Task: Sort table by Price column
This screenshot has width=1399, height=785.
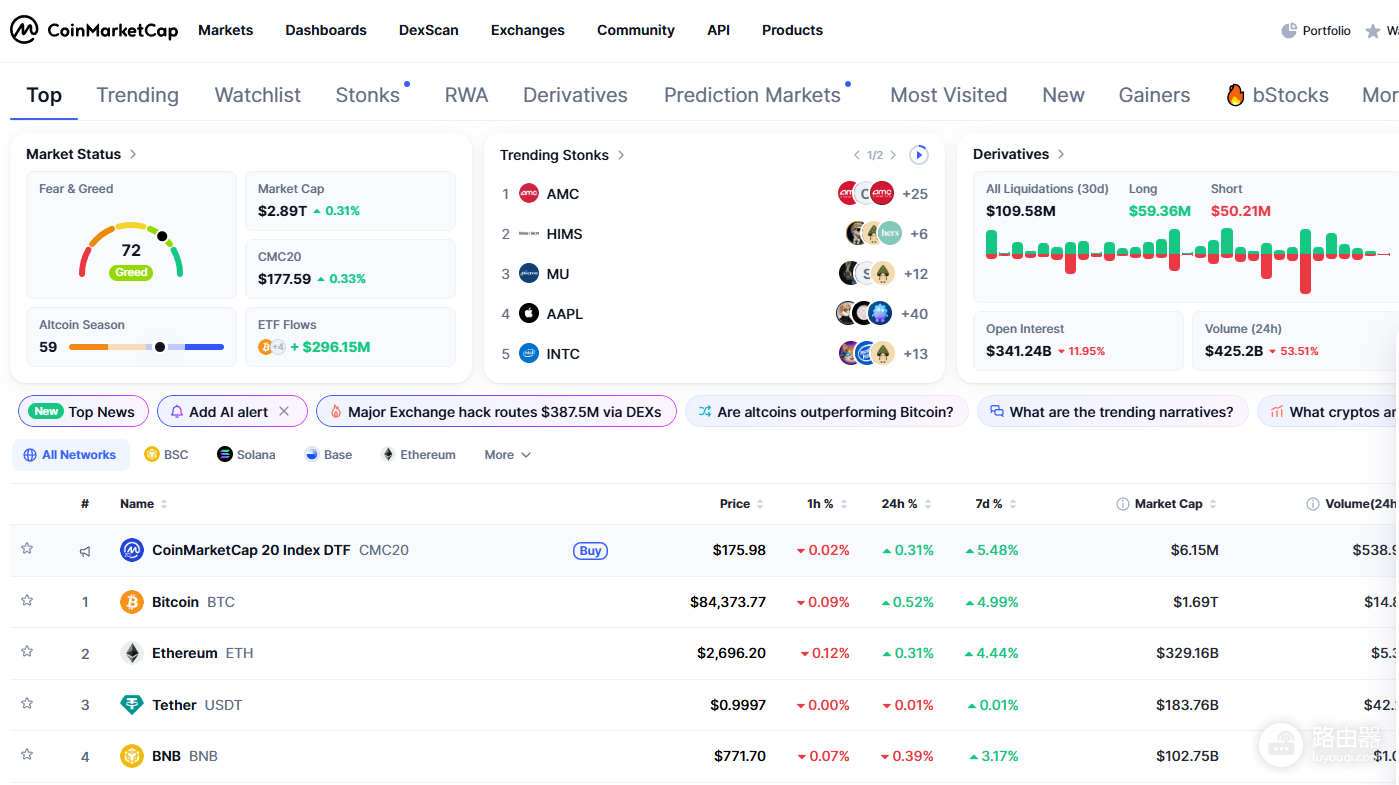Action: point(742,504)
